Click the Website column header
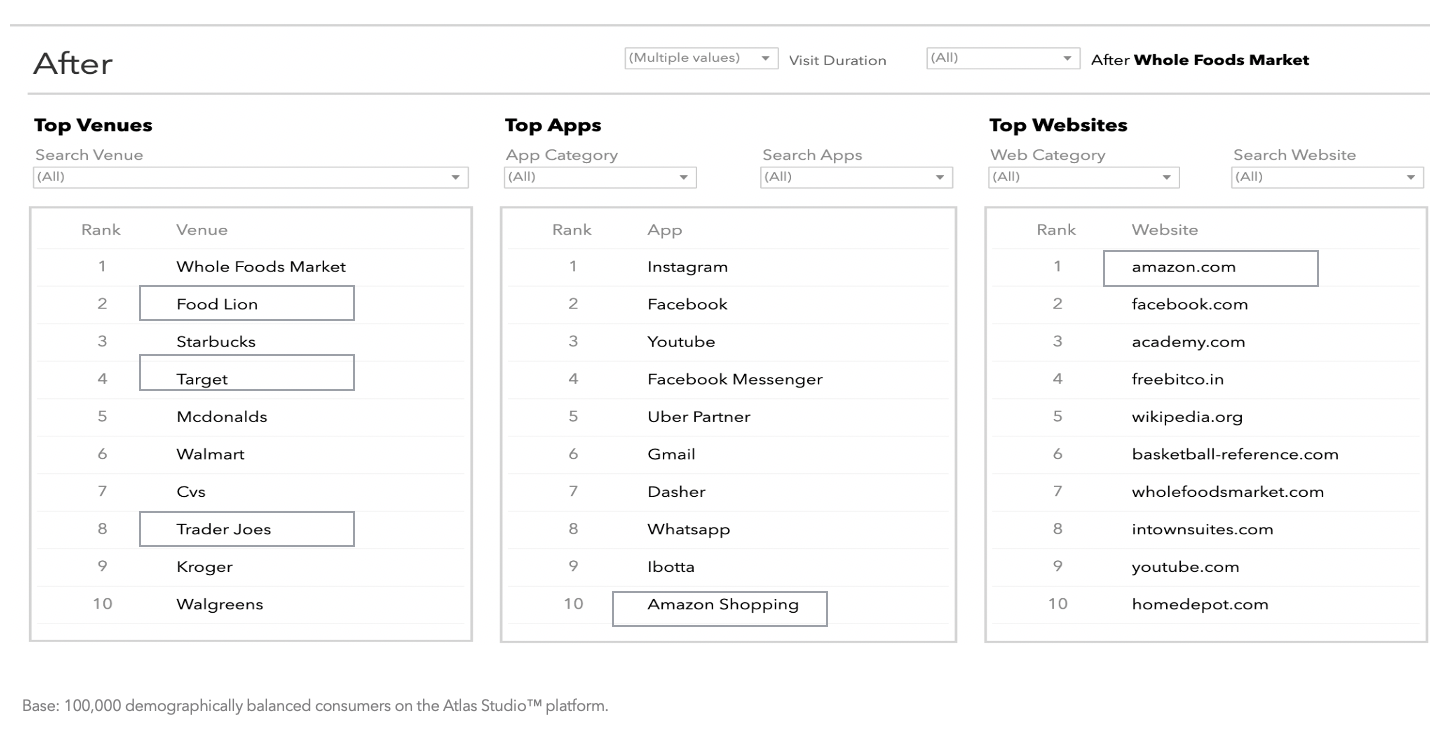The width and height of the screenshot is (1444, 732). (1164, 230)
